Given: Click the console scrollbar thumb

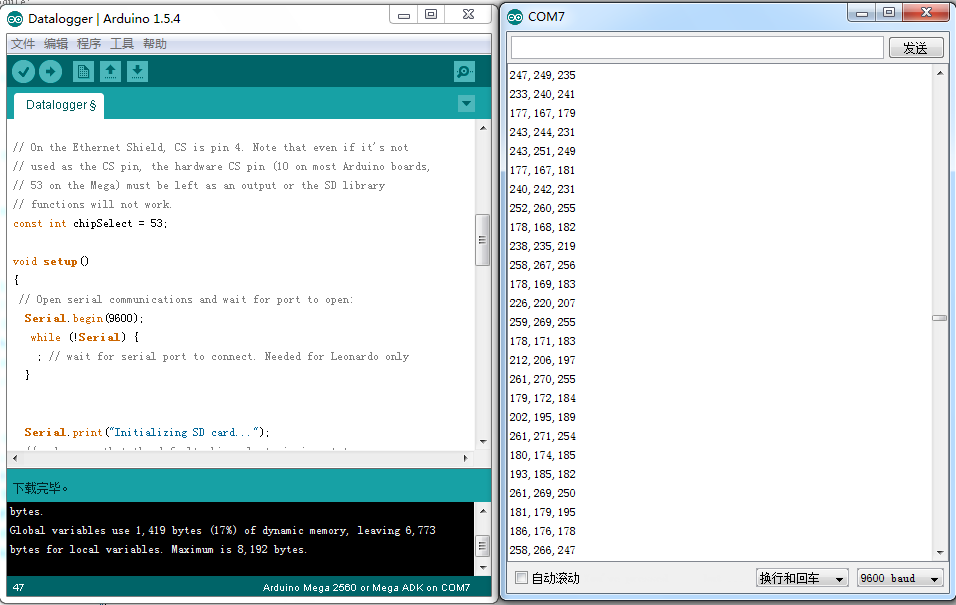Looking at the screenshot, I should [x=483, y=545].
